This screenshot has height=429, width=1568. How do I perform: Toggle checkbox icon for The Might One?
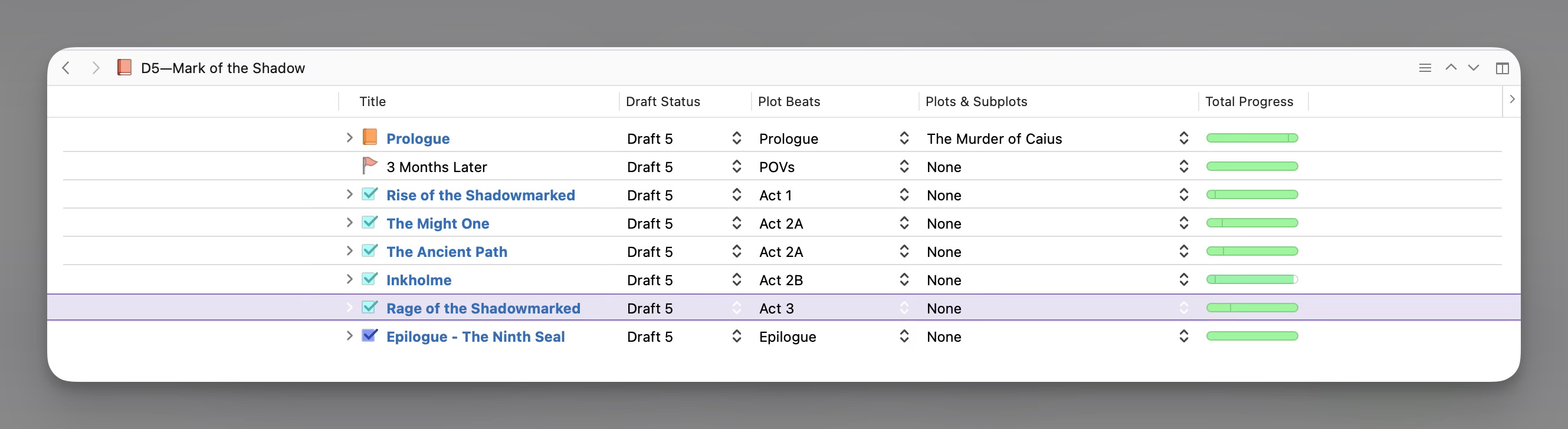tap(369, 222)
